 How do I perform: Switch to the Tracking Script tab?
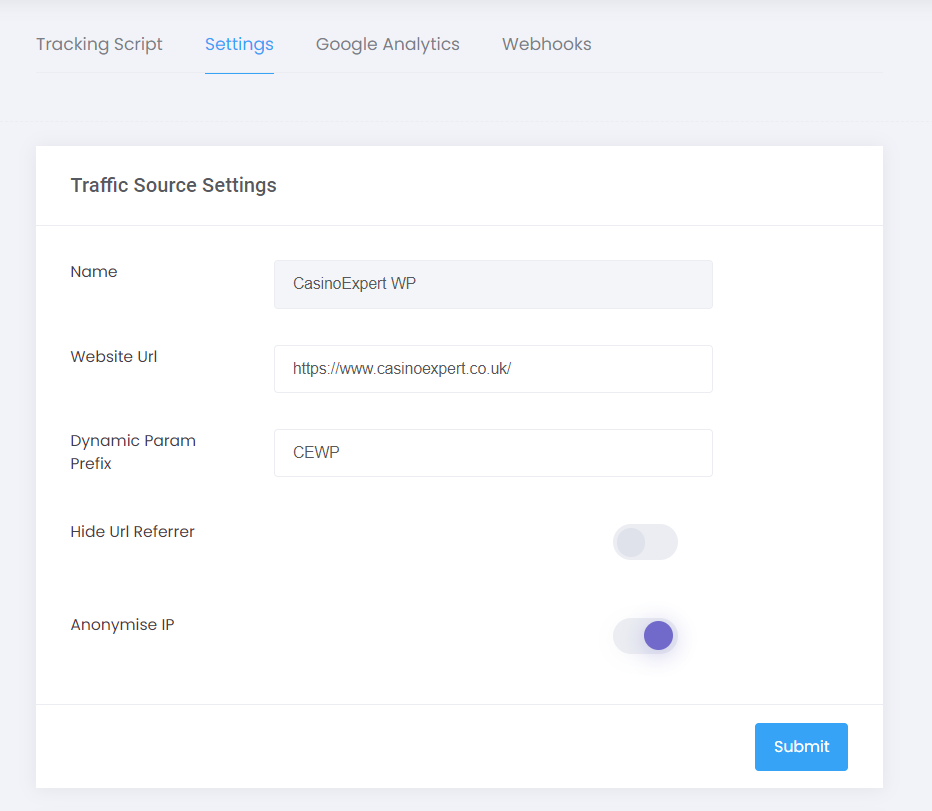click(99, 45)
